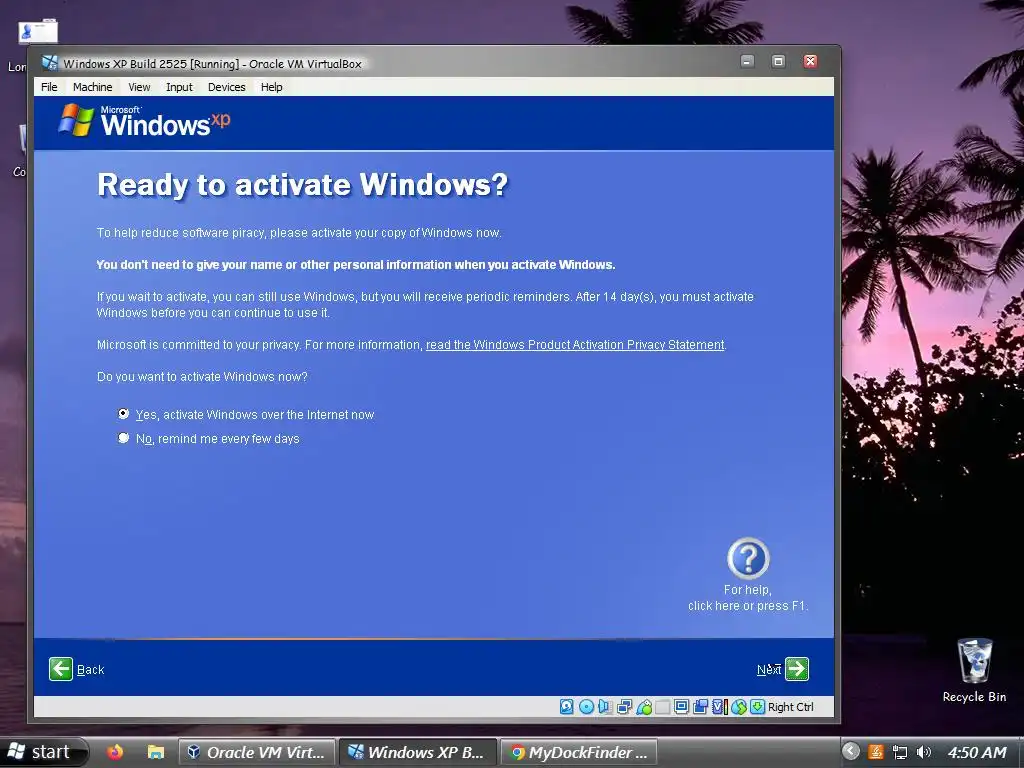Click the recording icon in VirtualBox status bar

pos(701,707)
